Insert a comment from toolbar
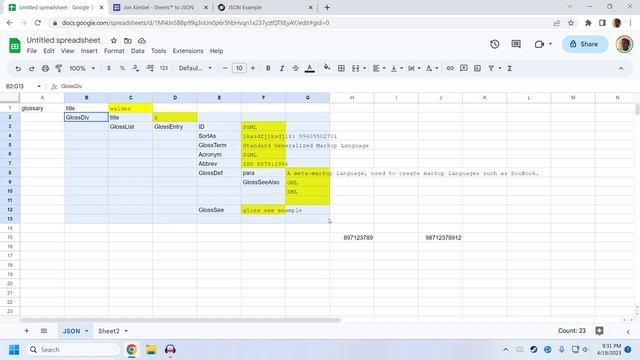 coord(464,69)
